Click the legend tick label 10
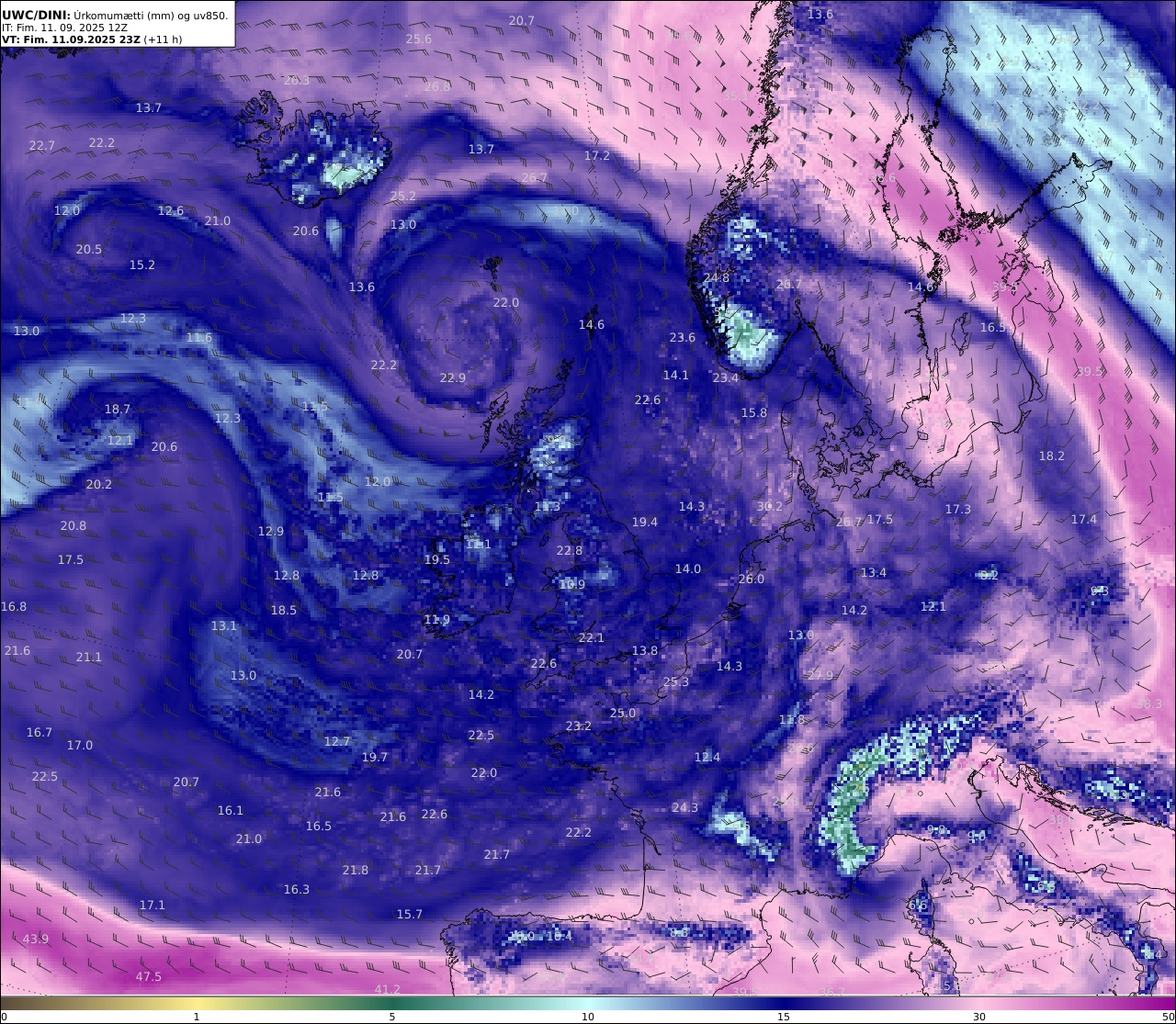The height and width of the screenshot is (1024, 1176). pos(588,1017)
